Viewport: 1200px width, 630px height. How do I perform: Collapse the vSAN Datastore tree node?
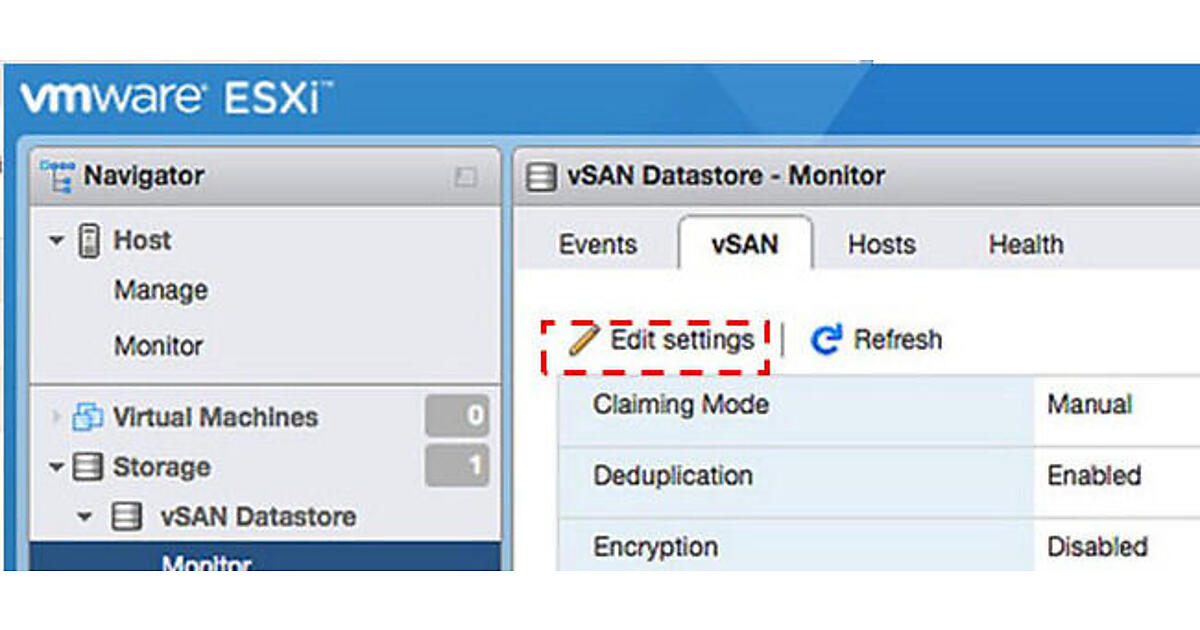click(86, 517)
